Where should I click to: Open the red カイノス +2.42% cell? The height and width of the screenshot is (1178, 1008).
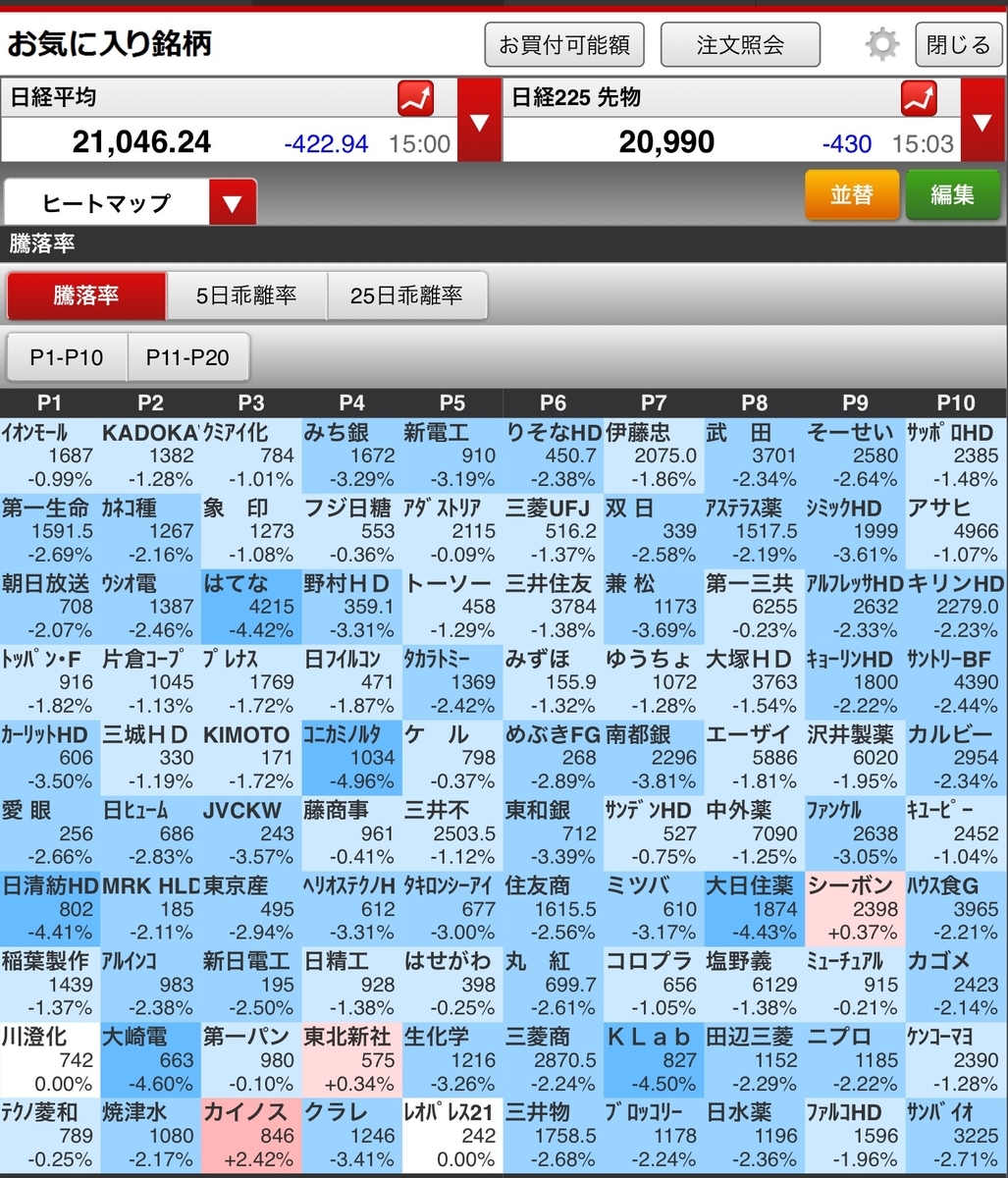click(251, 1136)
